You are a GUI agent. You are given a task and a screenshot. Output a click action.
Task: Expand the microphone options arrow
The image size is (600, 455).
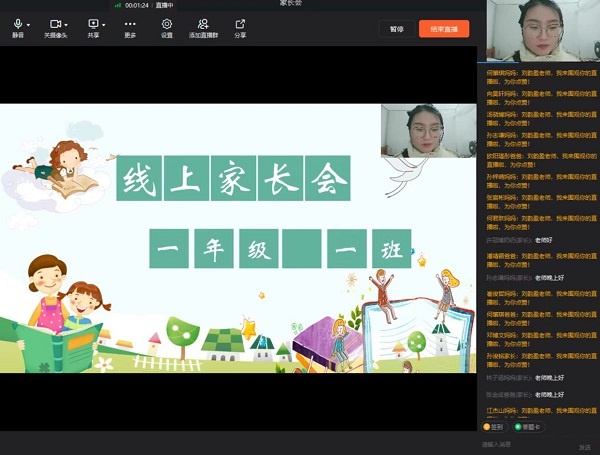(28, 23)
